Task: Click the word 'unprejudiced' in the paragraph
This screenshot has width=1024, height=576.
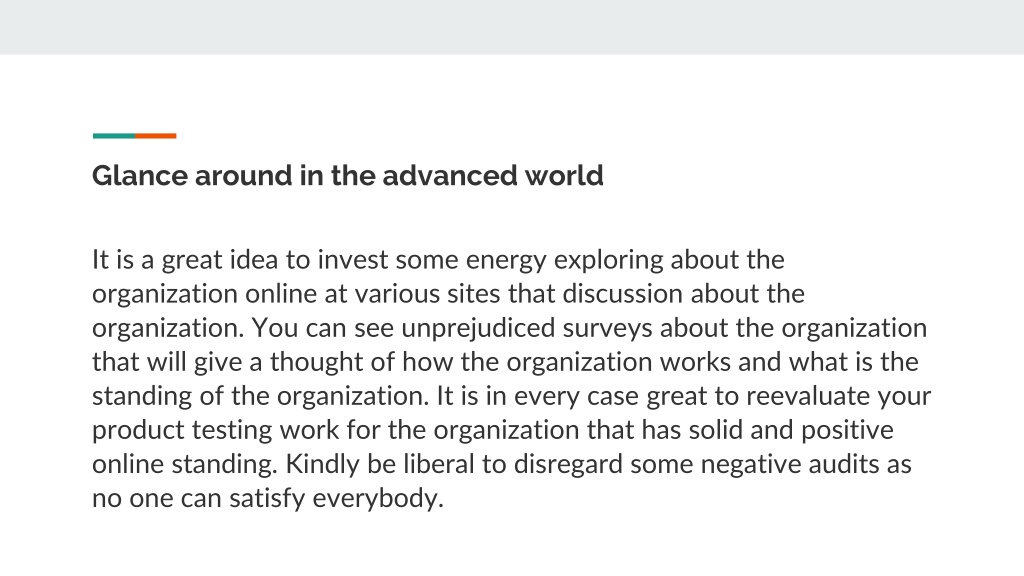Action: click(478, 328)
